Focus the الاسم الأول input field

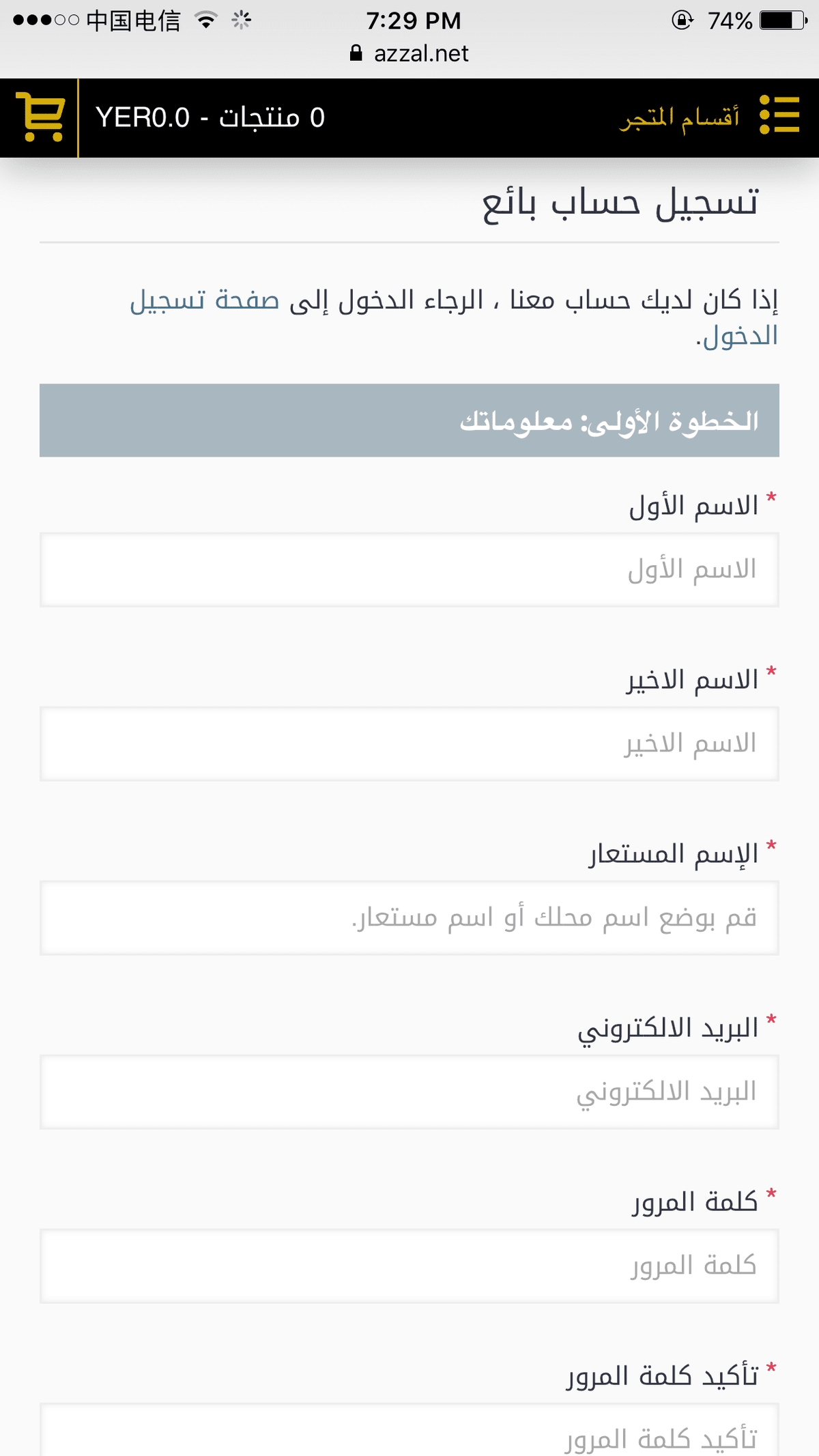409,570
